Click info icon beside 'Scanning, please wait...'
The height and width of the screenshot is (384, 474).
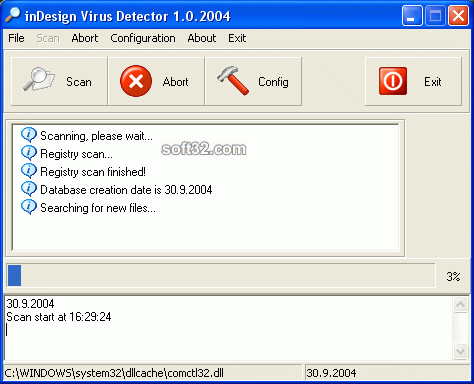[x=29, y=135]
